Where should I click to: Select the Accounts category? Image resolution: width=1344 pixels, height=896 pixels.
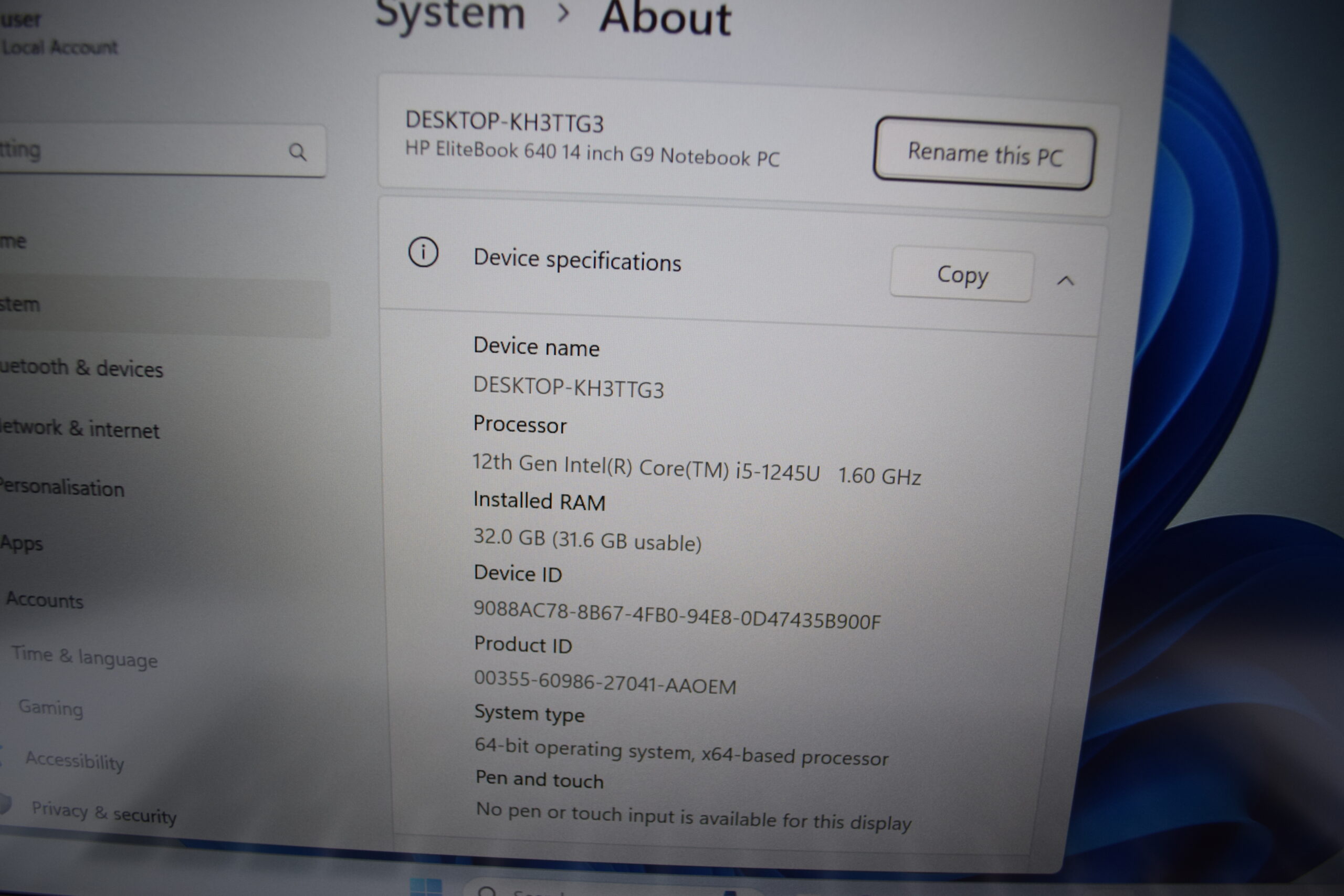coord(45,600)
